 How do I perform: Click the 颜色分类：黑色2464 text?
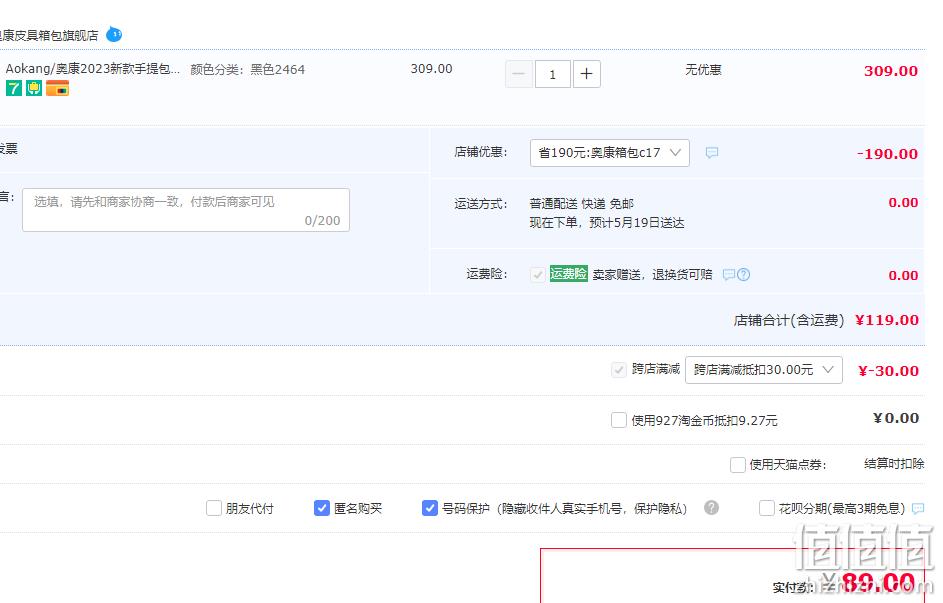pos(248,70)
